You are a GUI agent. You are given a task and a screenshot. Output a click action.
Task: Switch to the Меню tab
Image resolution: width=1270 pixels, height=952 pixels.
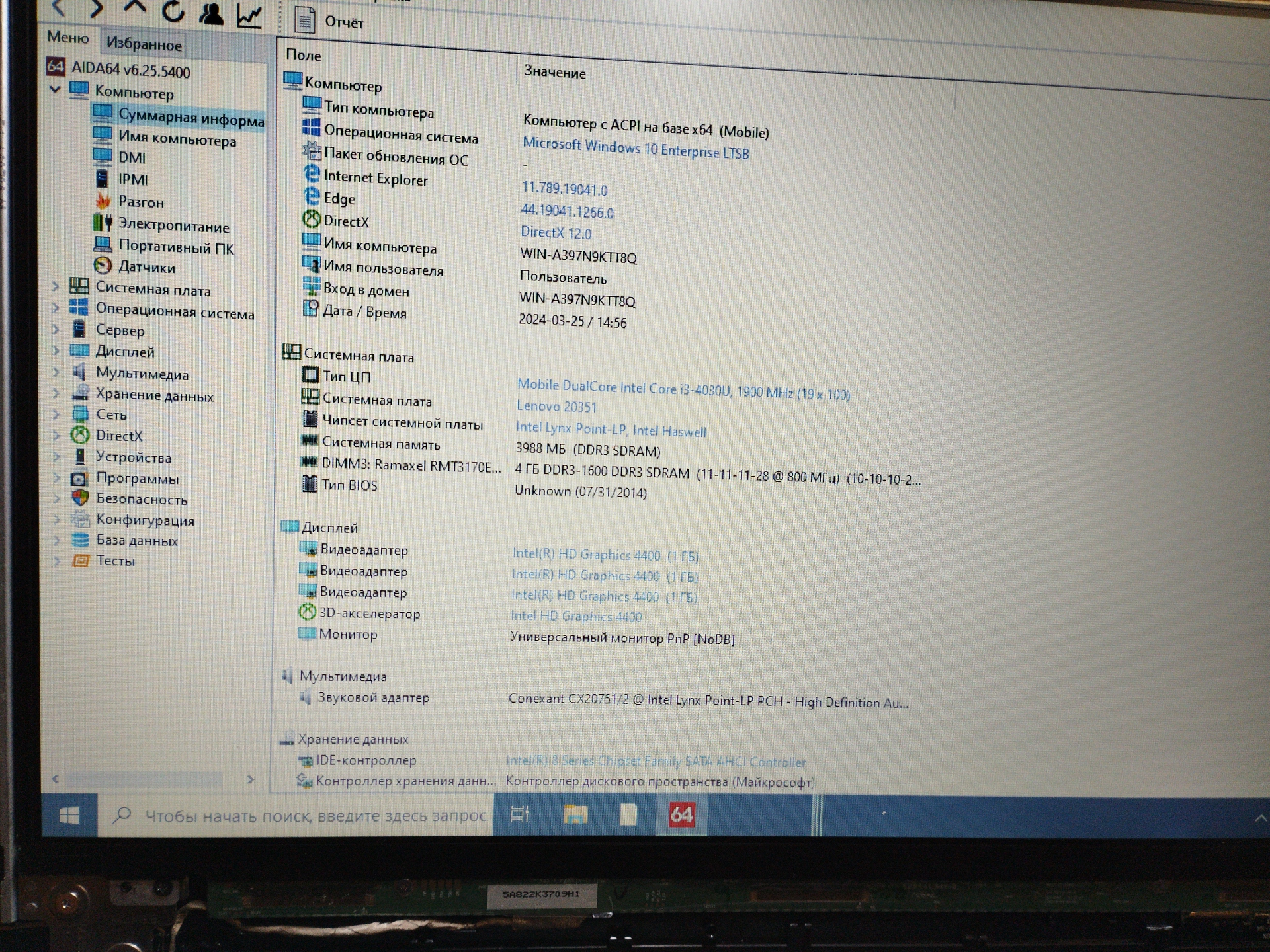pyautogui.click(x=68, y=38)
